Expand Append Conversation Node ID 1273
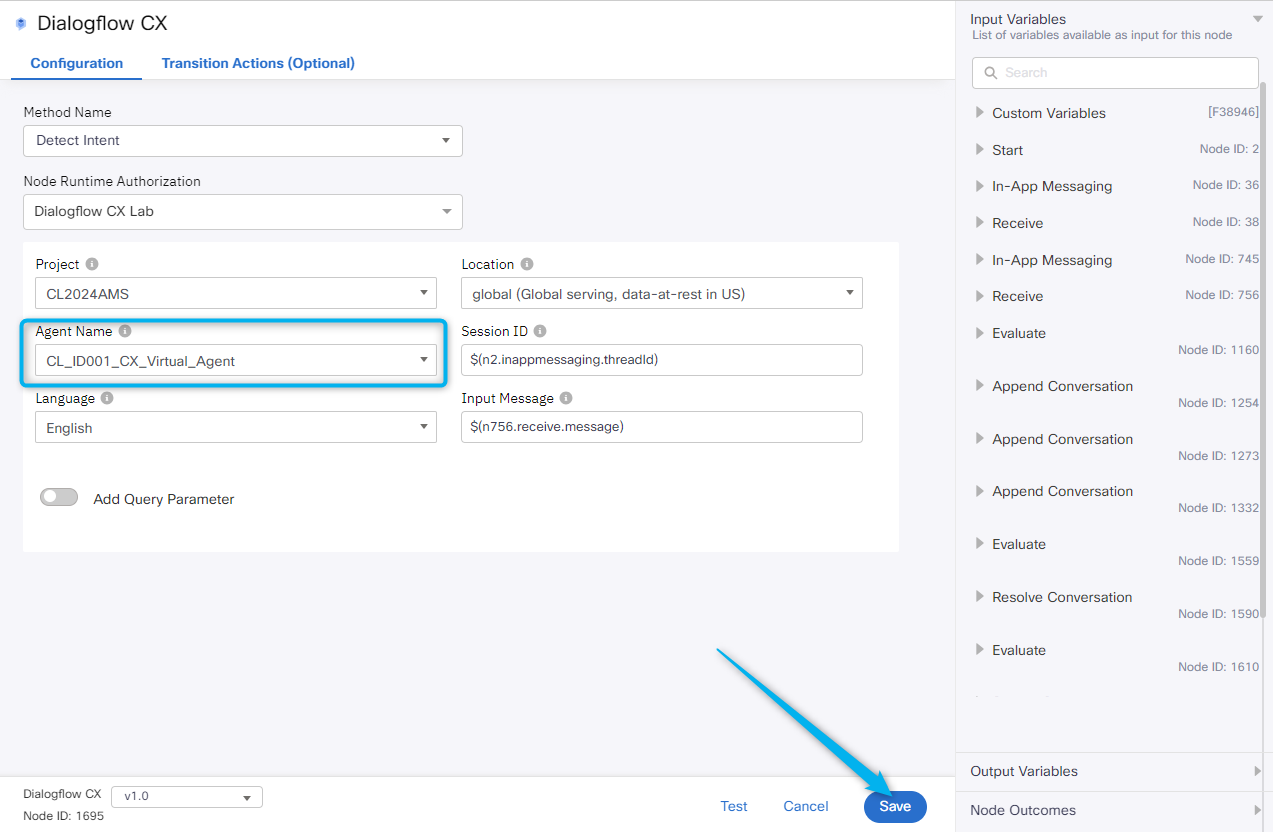The image size is (1273, 832). (x=980, y=438)
